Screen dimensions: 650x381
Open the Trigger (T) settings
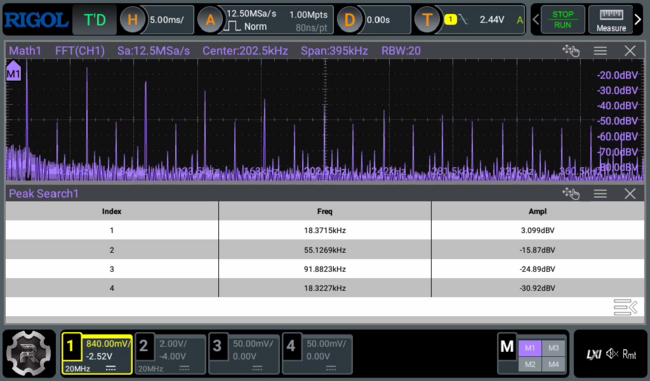pyautogui.click(x=427, y=19)
